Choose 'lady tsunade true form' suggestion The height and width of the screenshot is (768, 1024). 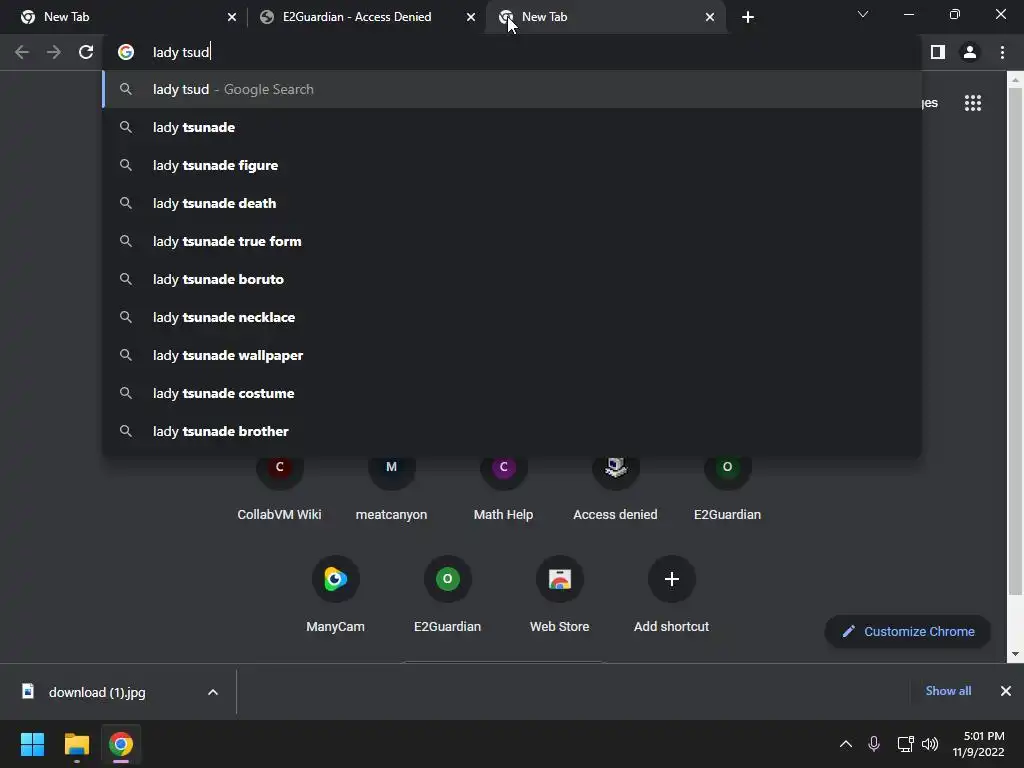coord(512,241)
